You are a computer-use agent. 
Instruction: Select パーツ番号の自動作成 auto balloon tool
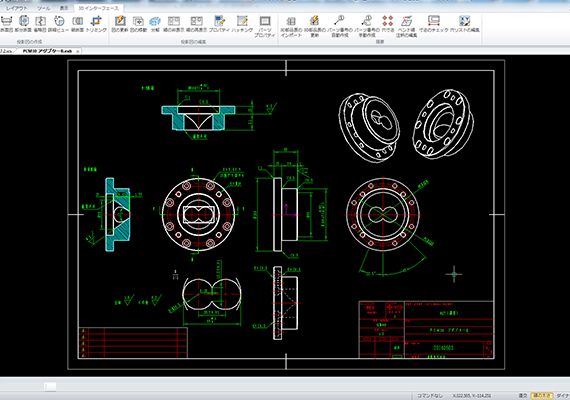[340, 27]
